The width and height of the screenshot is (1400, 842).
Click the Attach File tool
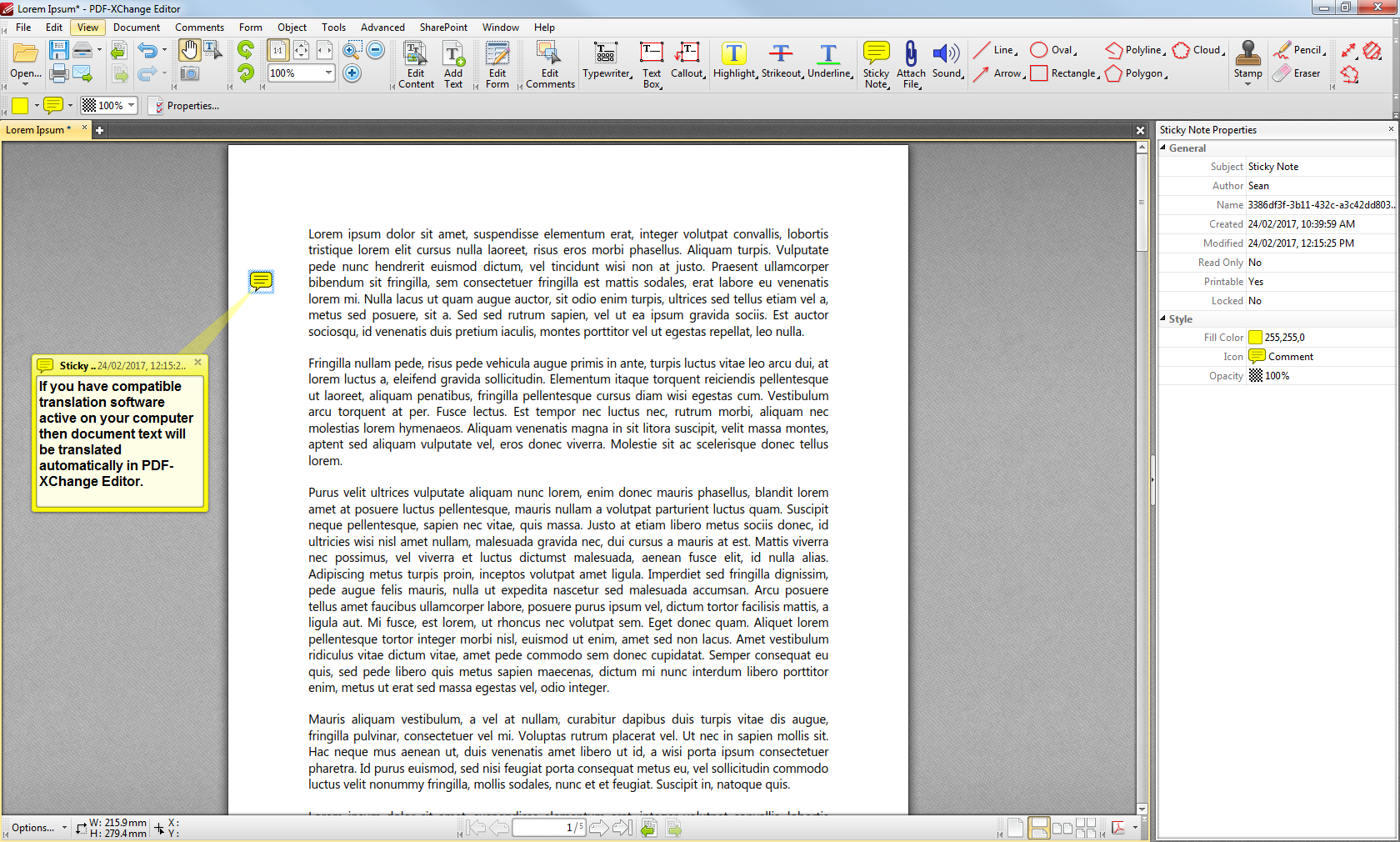[x=911, y=63]
